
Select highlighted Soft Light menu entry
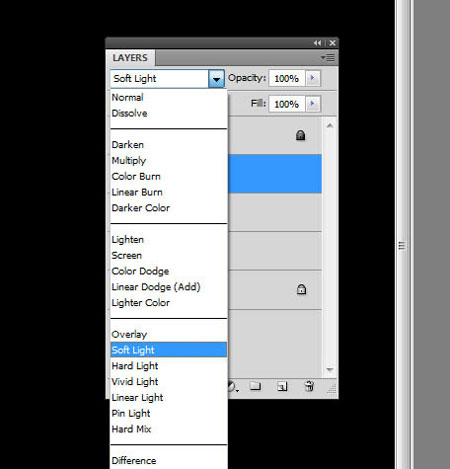[169, 350]
